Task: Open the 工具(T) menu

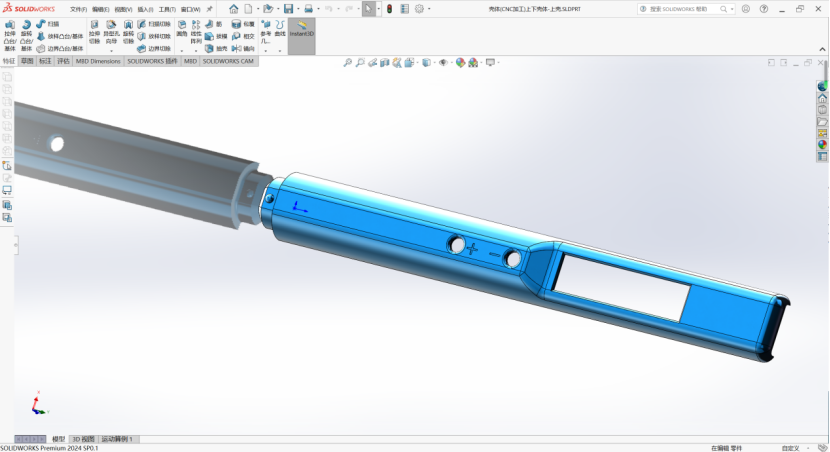Action: coord(167,10)
